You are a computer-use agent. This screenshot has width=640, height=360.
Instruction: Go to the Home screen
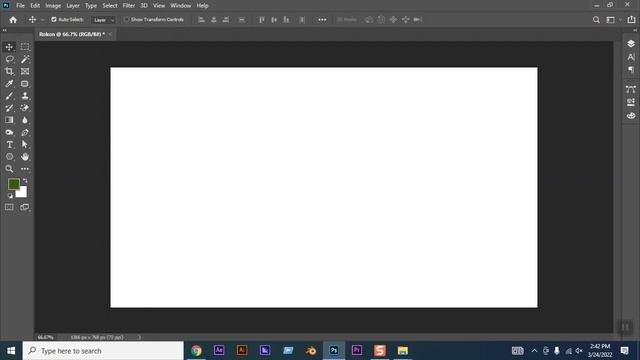[13, 20]
